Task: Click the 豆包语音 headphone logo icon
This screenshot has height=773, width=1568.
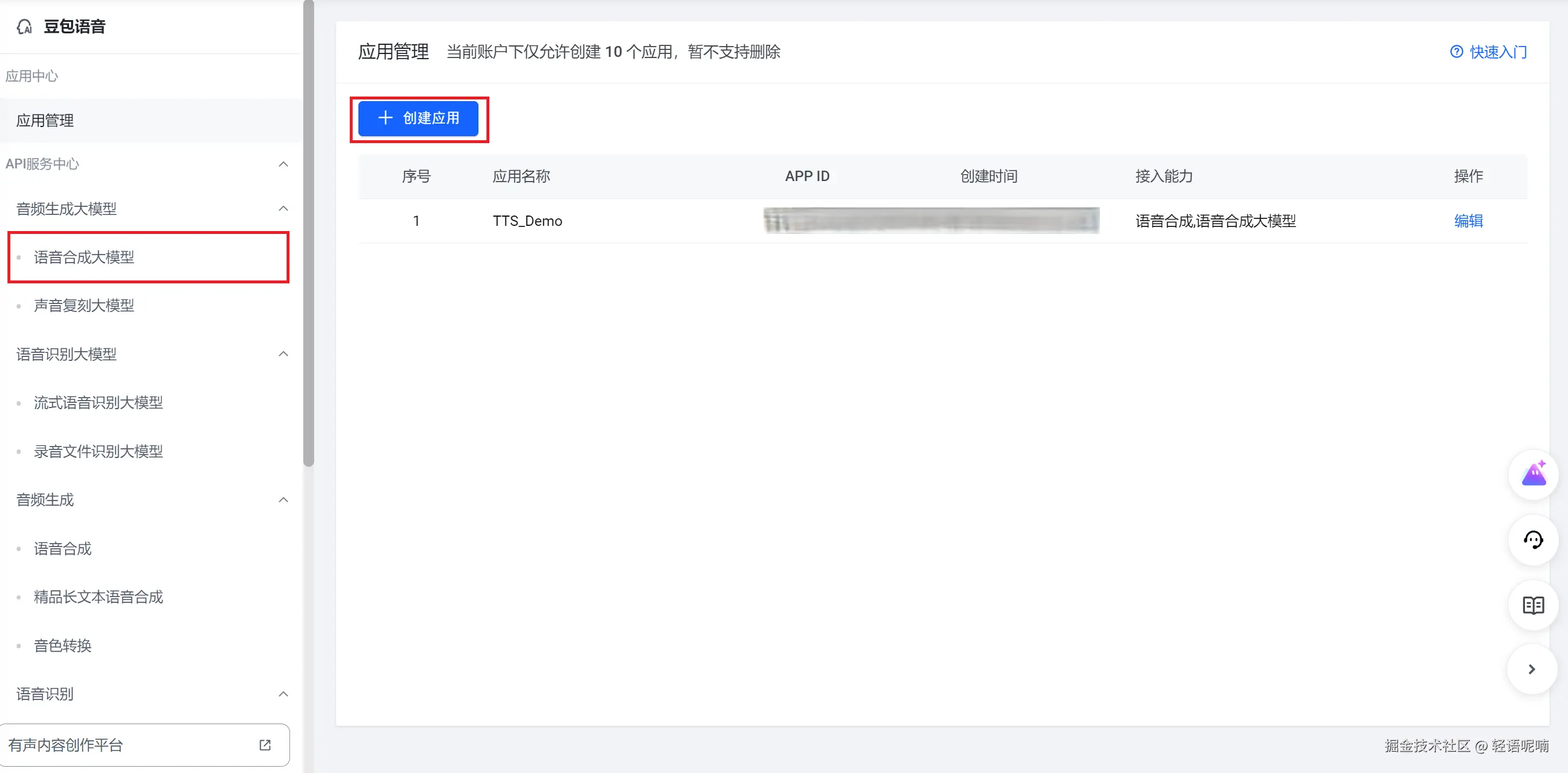Action: 24,26
